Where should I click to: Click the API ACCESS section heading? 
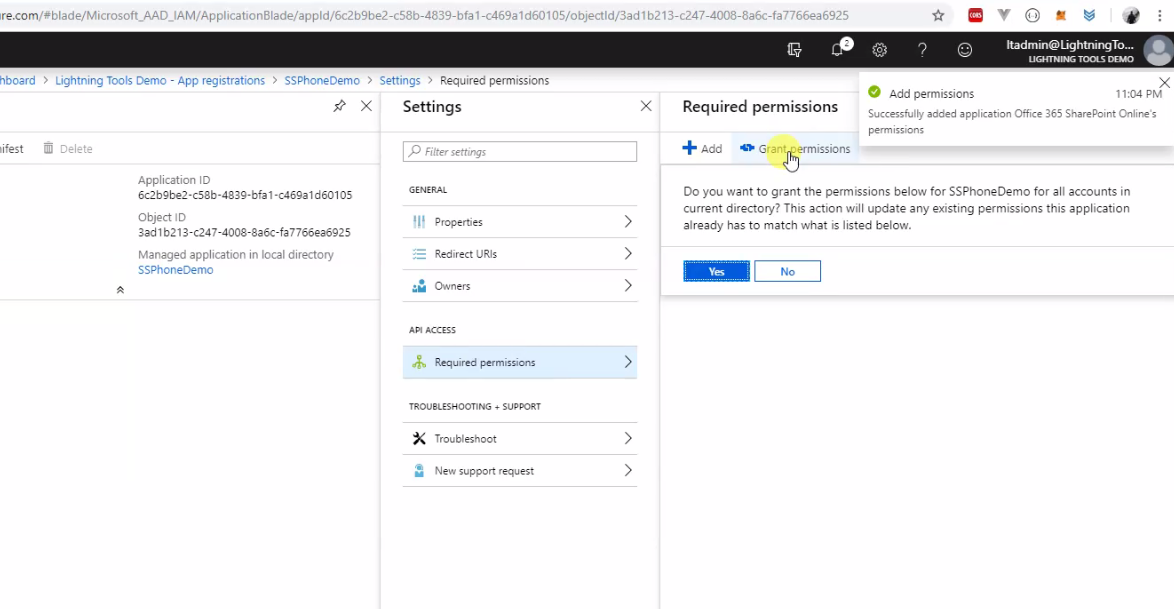[x=432, y=330]
